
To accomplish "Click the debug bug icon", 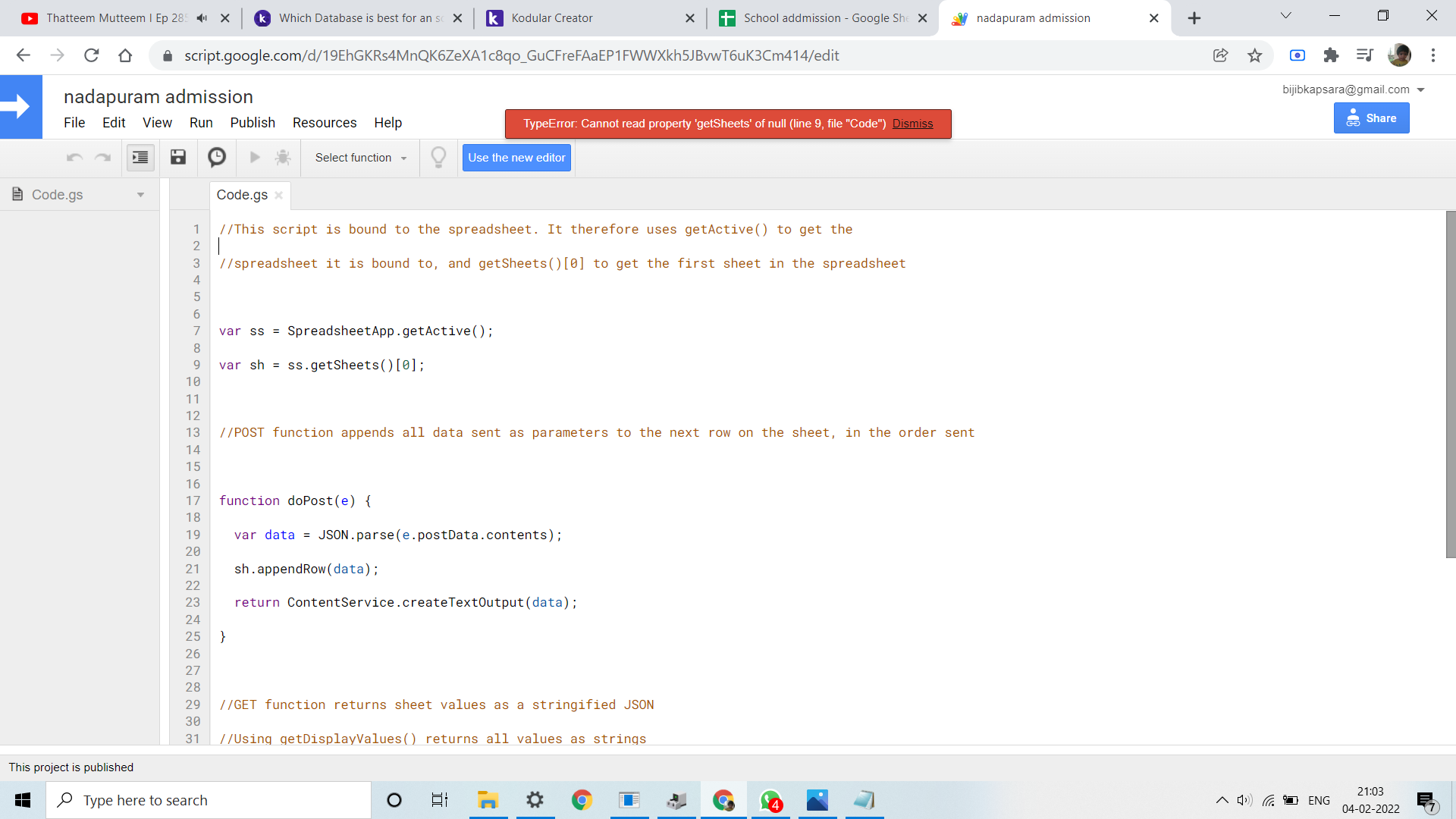I will 283,157.
